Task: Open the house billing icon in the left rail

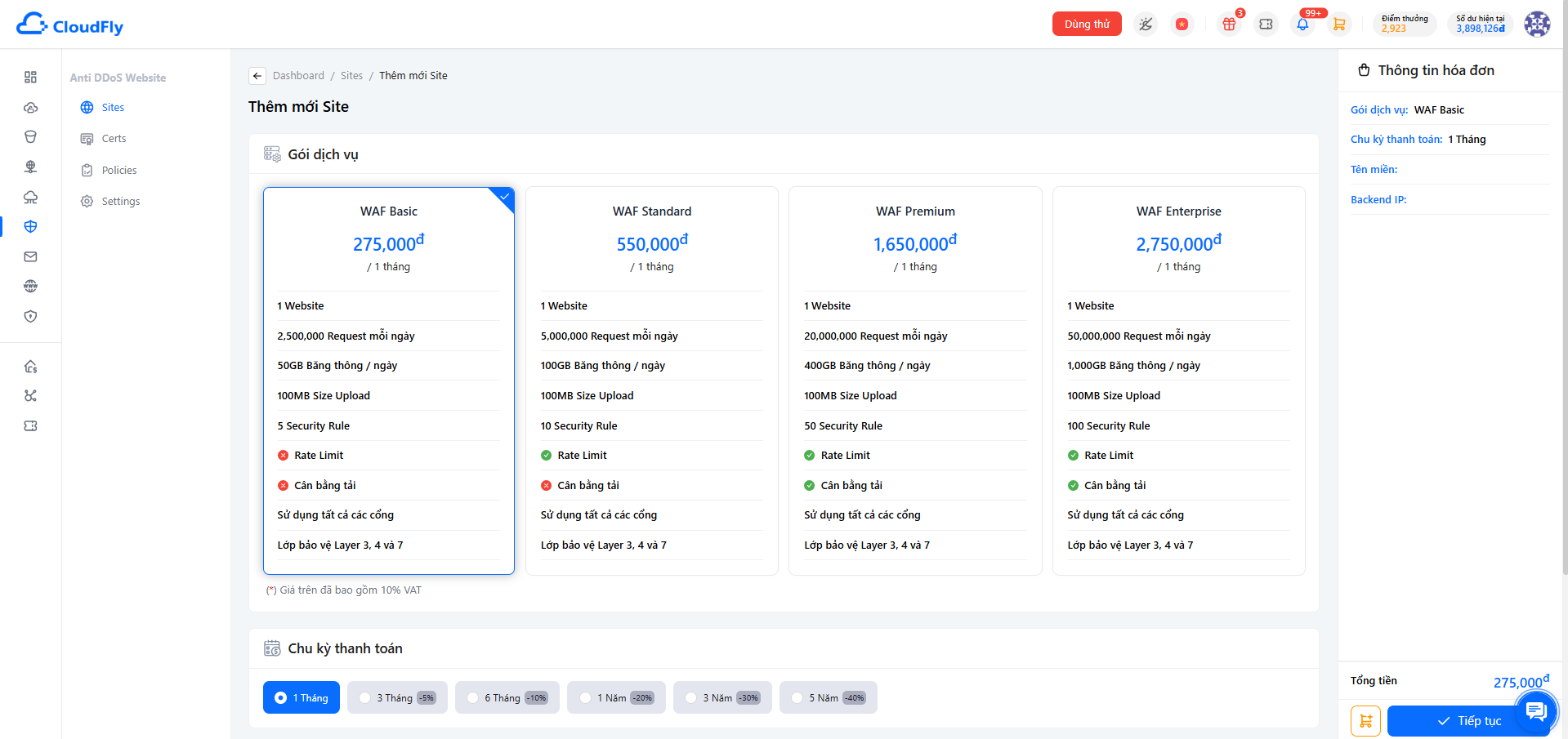Action: (30, 366)
